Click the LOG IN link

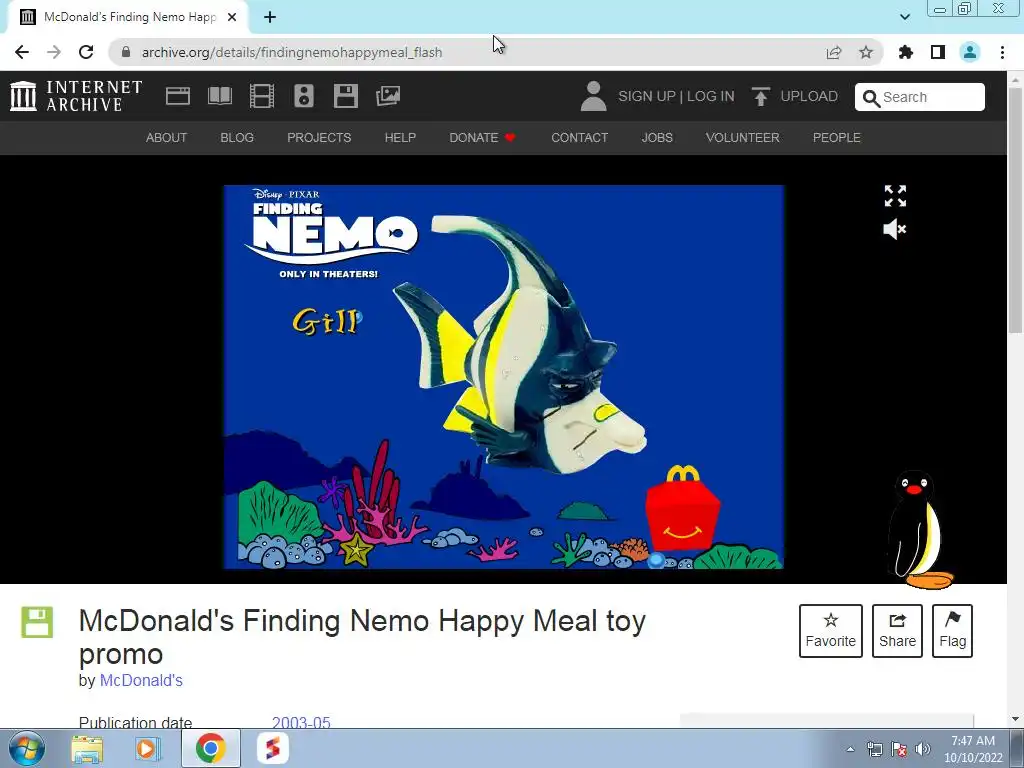point(711,96)
